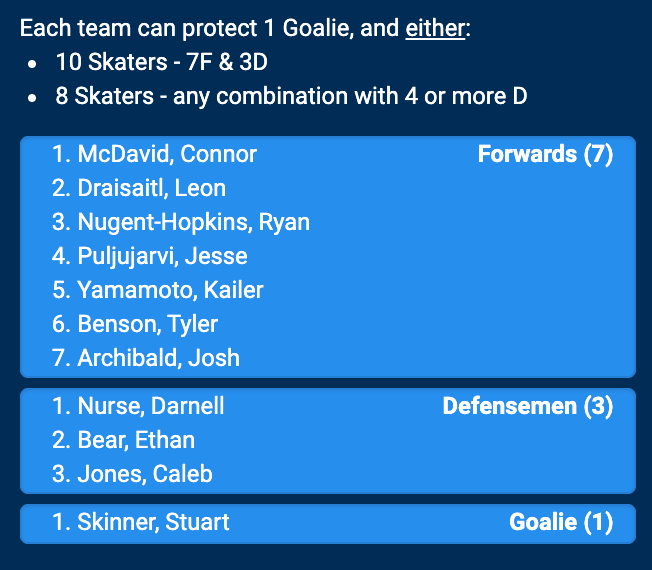
Task: Click the "10 Skaters - 7F & 3D" bullet
Action: pyautogui.click(x=161, y=62)
